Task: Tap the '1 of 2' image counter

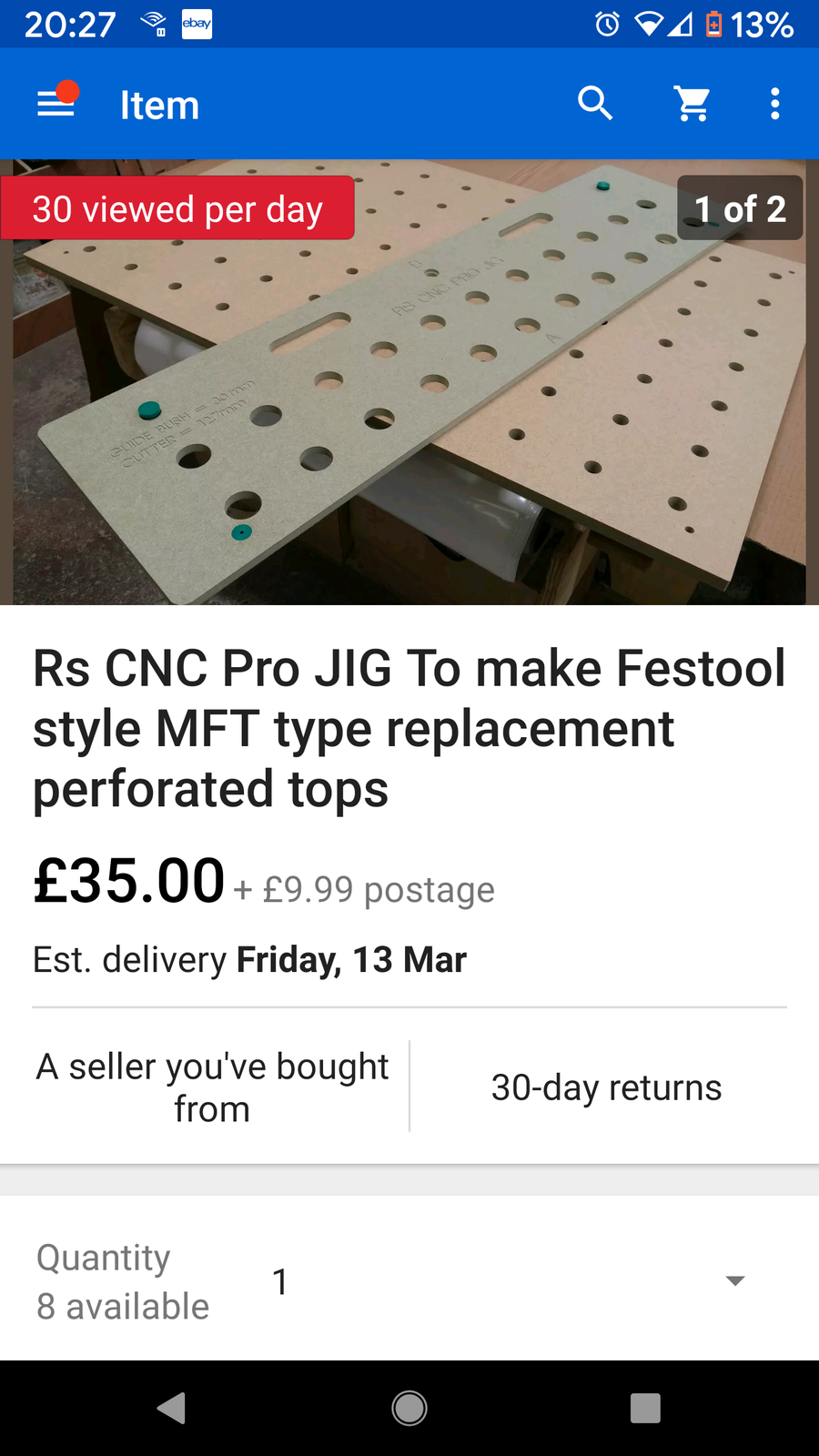Action: point(739,209)
